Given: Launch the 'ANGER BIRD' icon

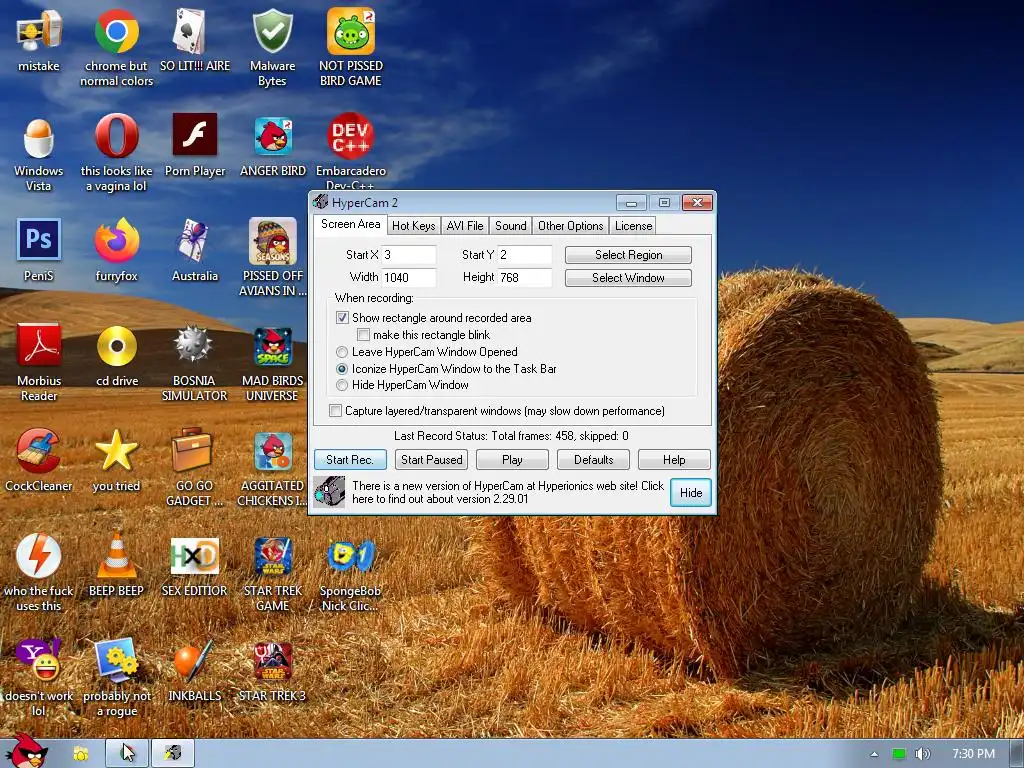Looking at the screenshot, I should point(273,136).
